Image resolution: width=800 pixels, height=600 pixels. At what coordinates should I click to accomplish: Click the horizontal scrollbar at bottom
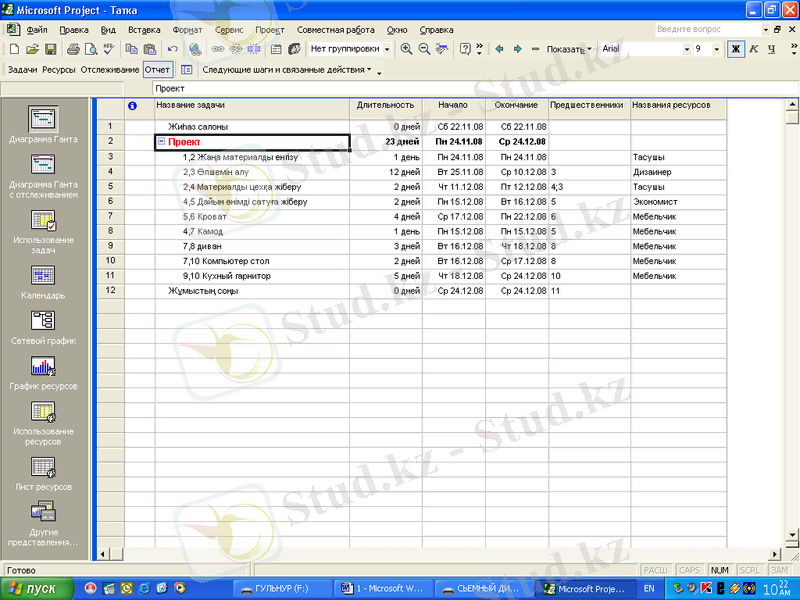pyautogui.click(x=440, y=554)
